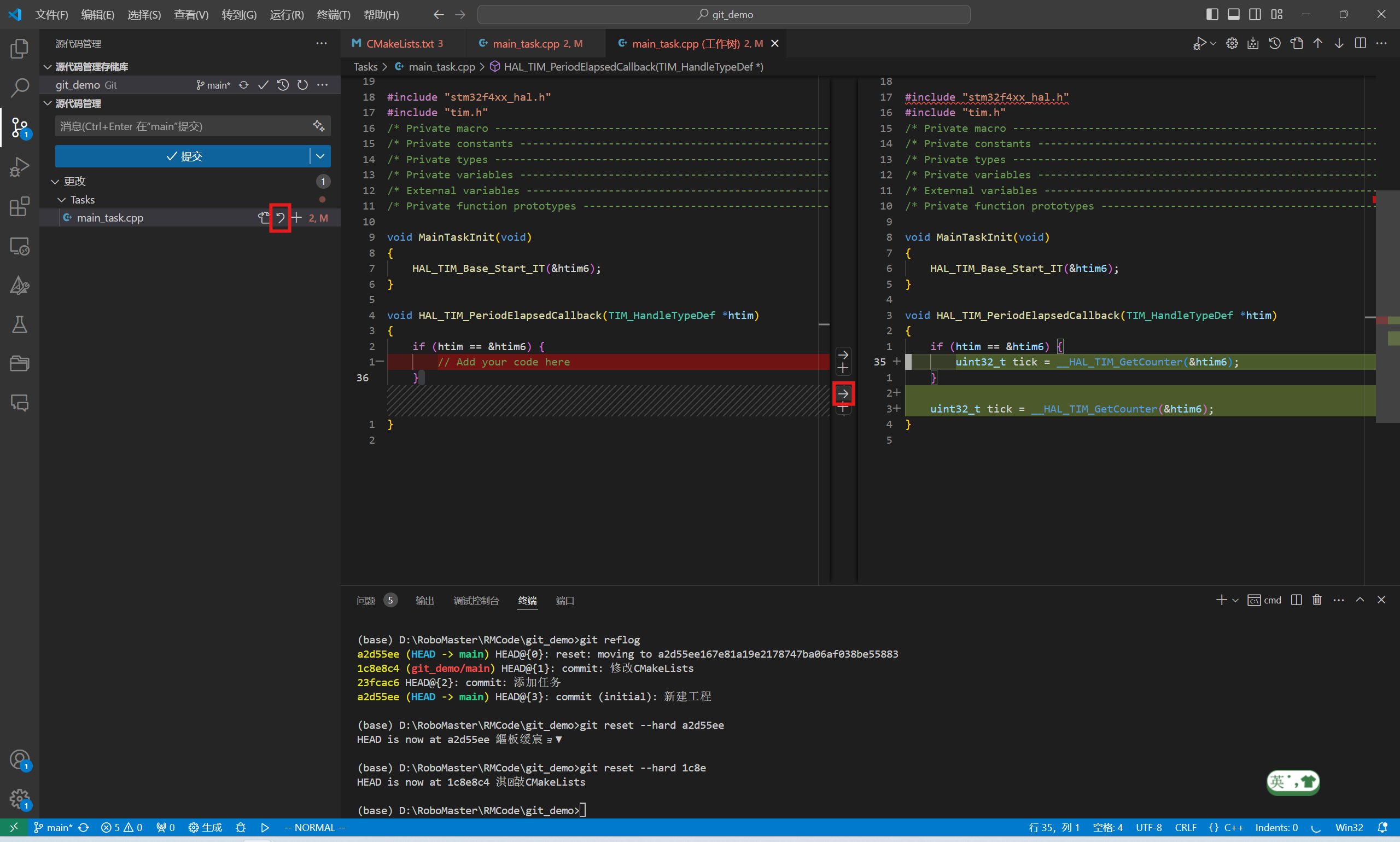This screenshot has width=1400, height=842.
Task: Click the Testing flask icon
Action: (19, 324)
